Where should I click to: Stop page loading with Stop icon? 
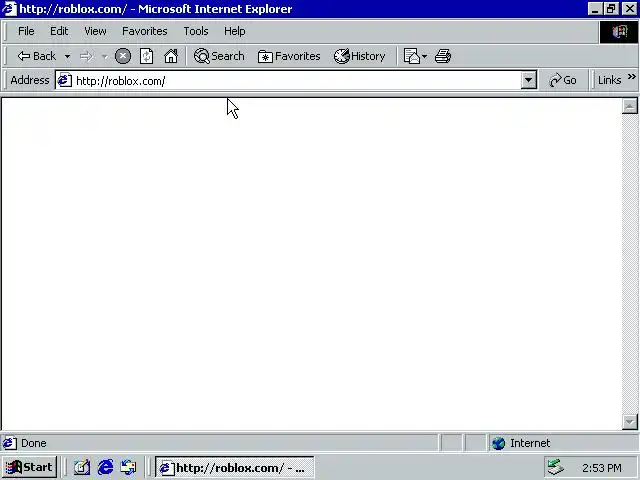coord(123,56)
